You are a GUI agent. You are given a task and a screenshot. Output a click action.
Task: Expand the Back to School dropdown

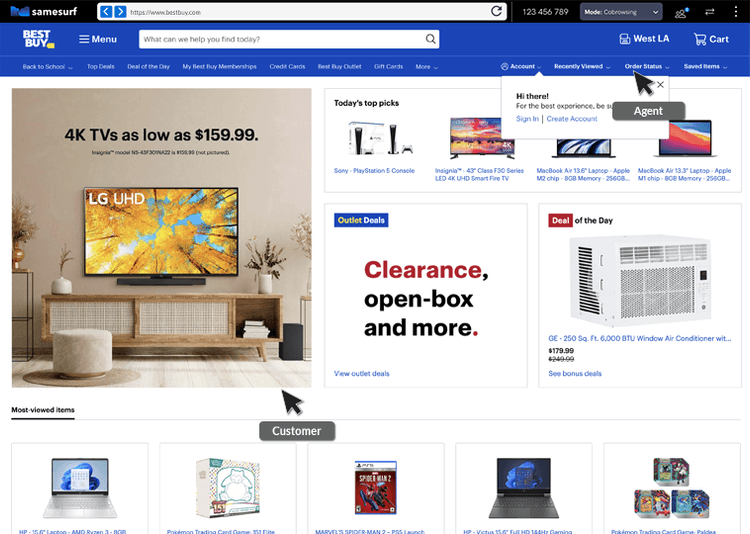(47, 67)
